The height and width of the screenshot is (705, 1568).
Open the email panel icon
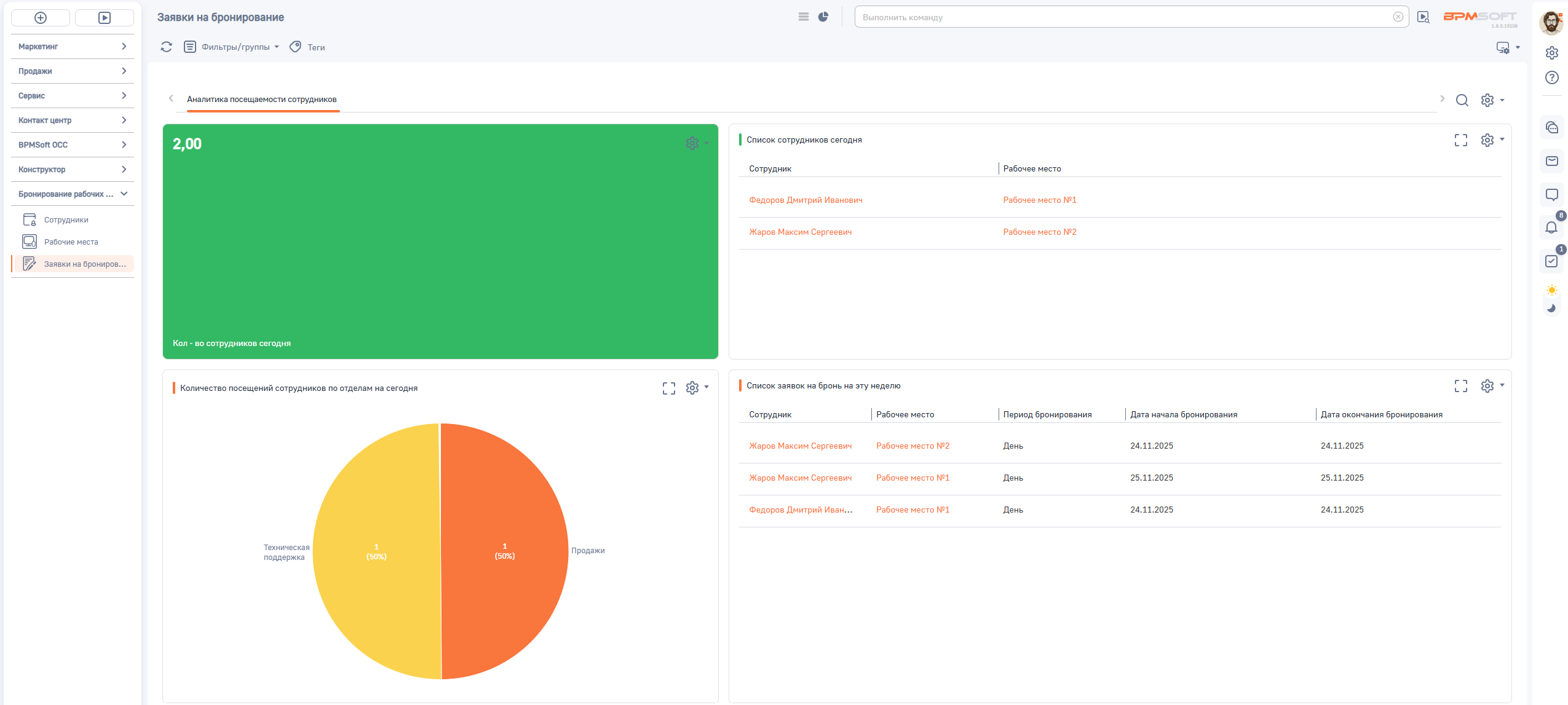[x=1551, y=161]
